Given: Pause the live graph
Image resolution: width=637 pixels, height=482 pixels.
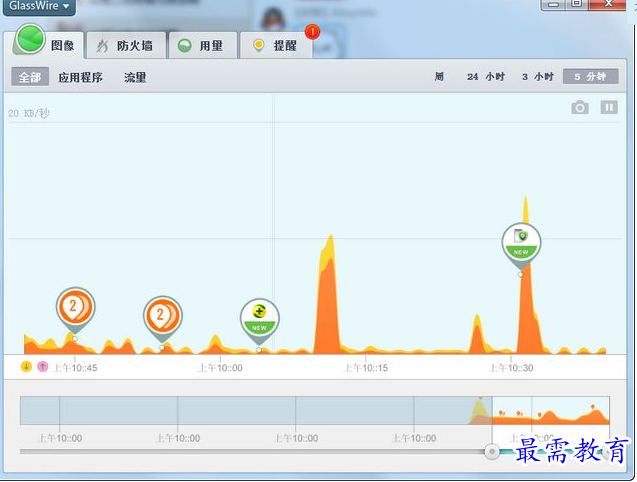Looking at the screenshot, I should pos(609,107).
